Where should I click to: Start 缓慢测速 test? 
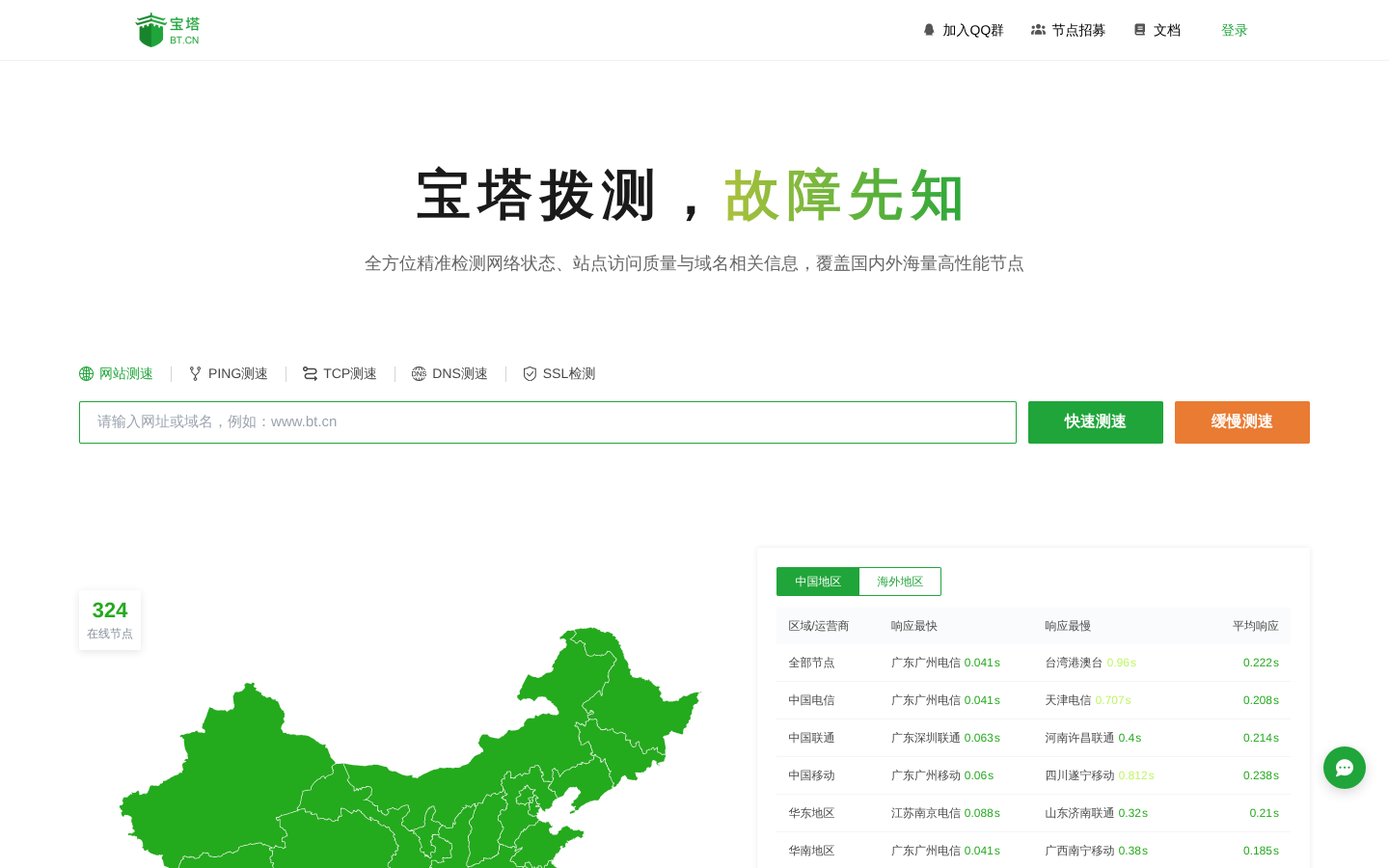[1242, 422]
